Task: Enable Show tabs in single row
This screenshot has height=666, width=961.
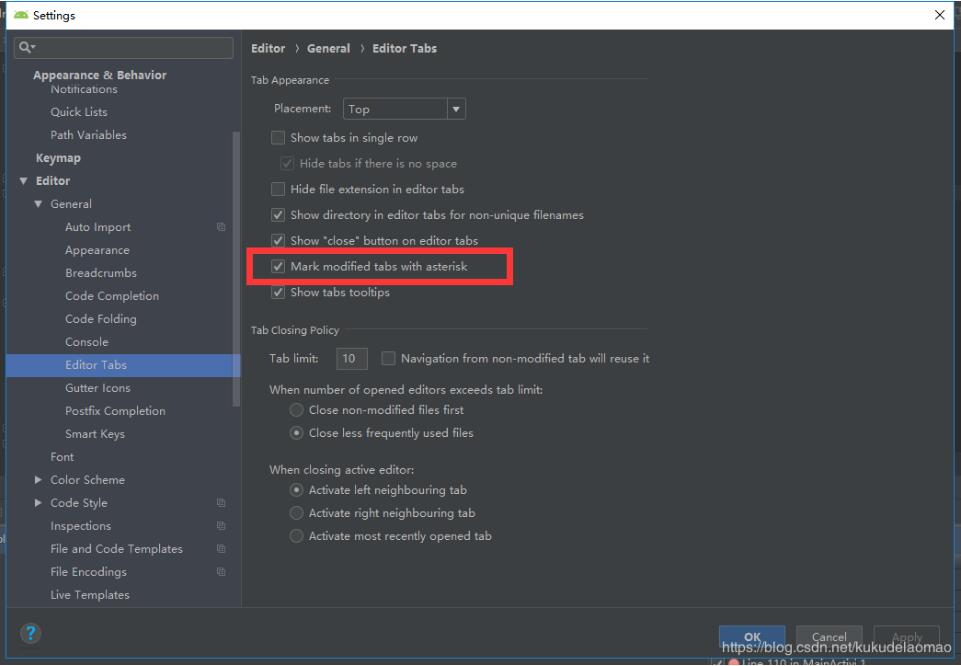Action: point(277,137)
